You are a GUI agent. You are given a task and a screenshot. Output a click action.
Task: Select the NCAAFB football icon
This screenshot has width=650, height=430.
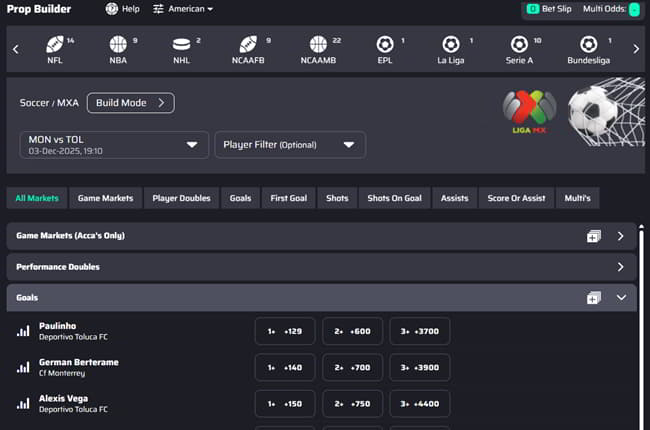coord(248,44)
